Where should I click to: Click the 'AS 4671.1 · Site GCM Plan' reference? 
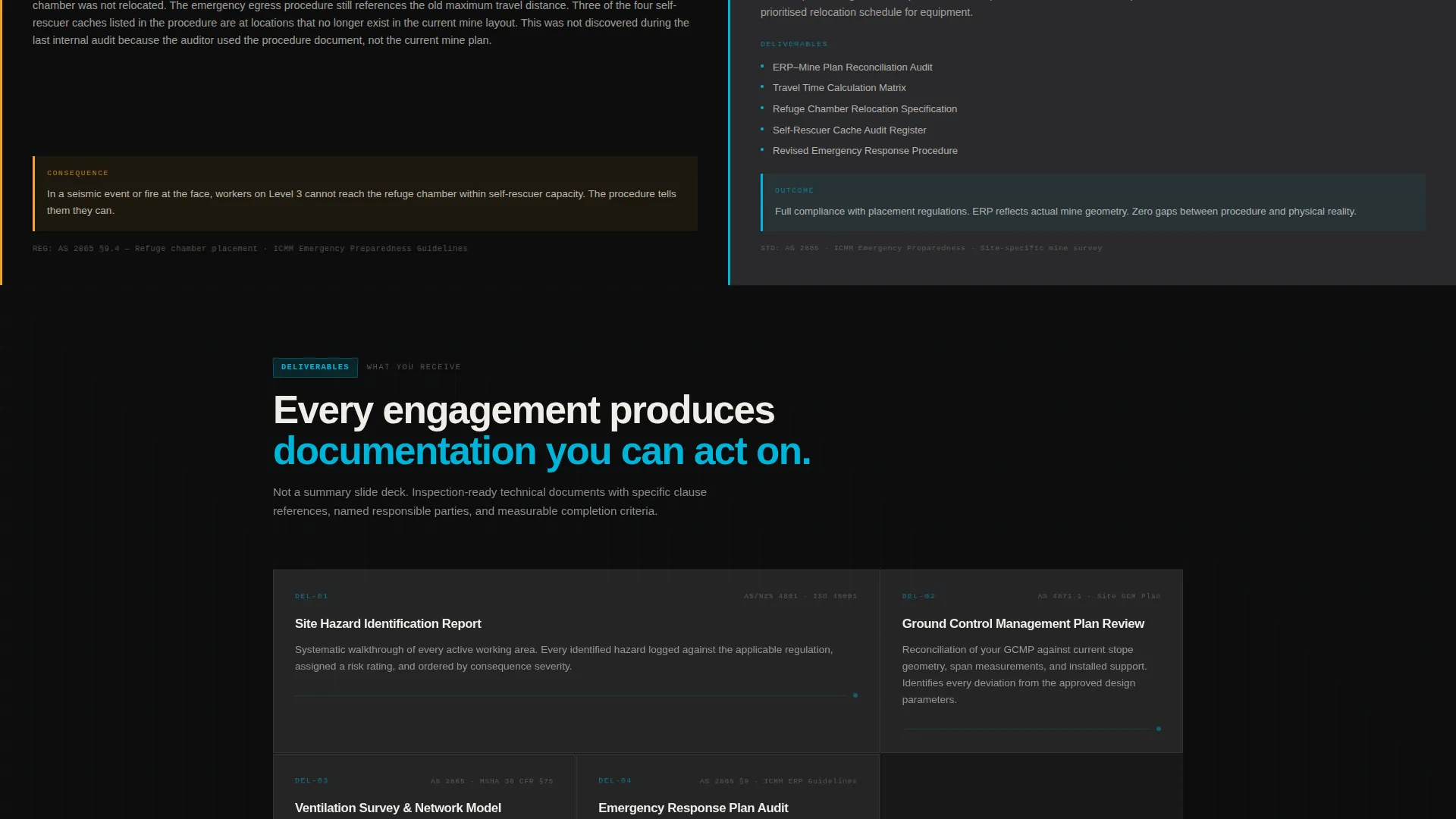(1099, 596)
